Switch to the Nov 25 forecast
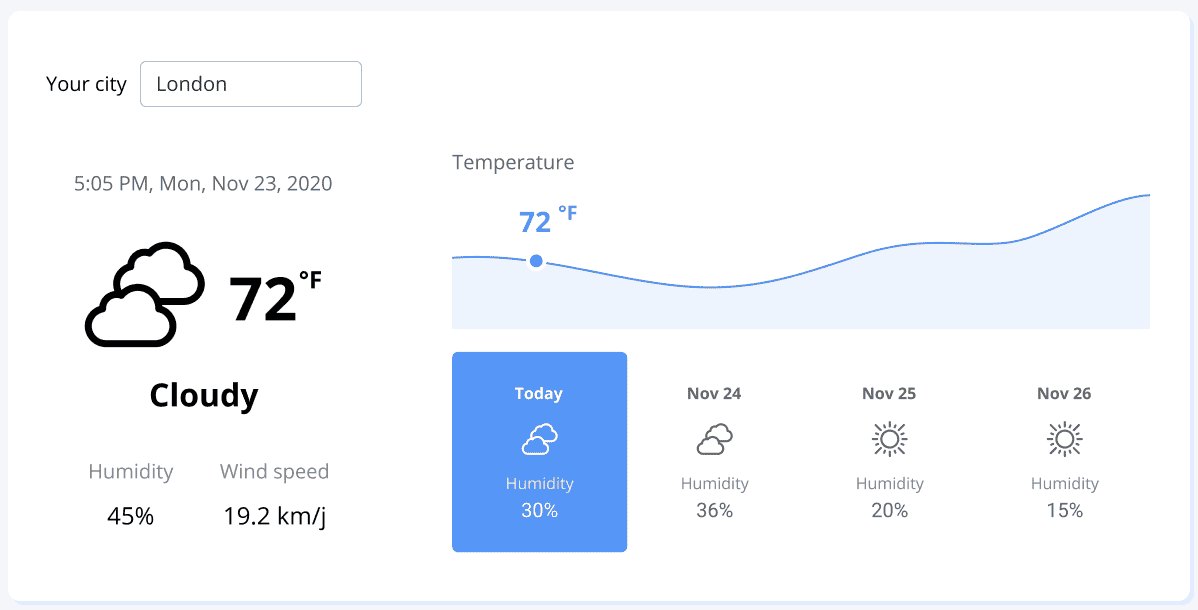This screenshot has height=610, width=1198. [889, 452]
